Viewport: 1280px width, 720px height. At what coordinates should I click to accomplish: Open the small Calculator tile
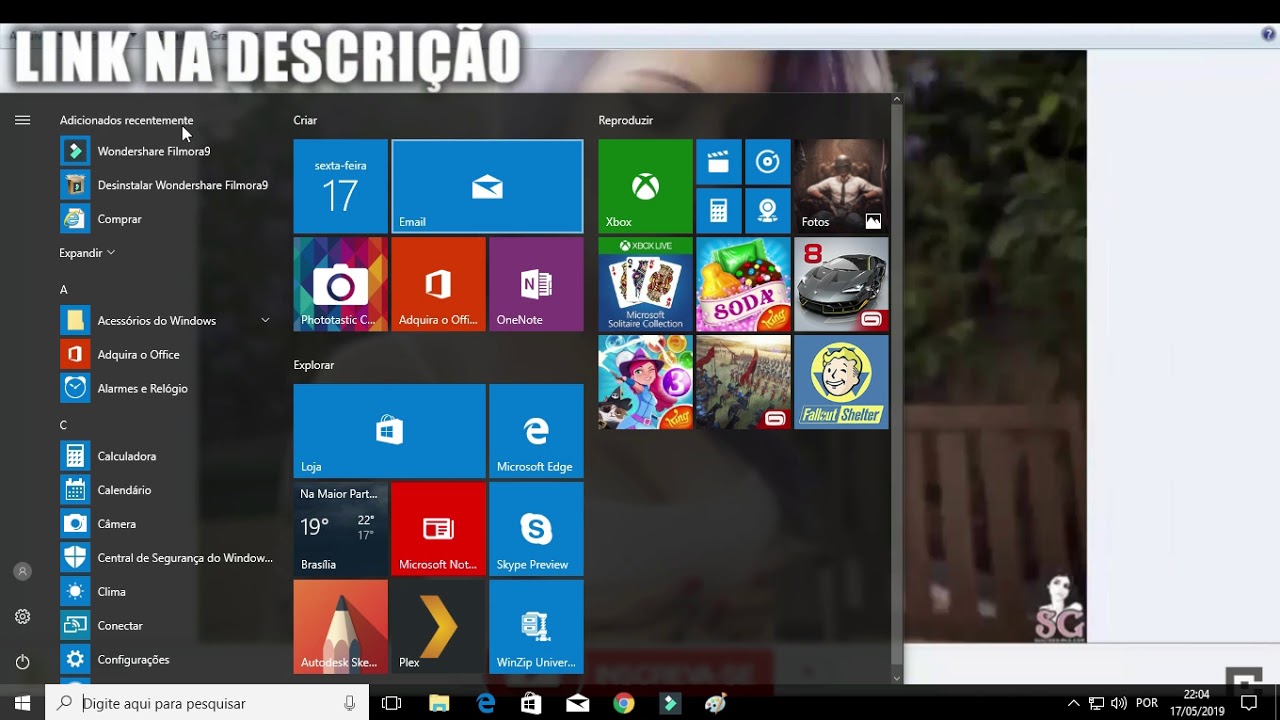pyautogui.click(x=718, y=210)
